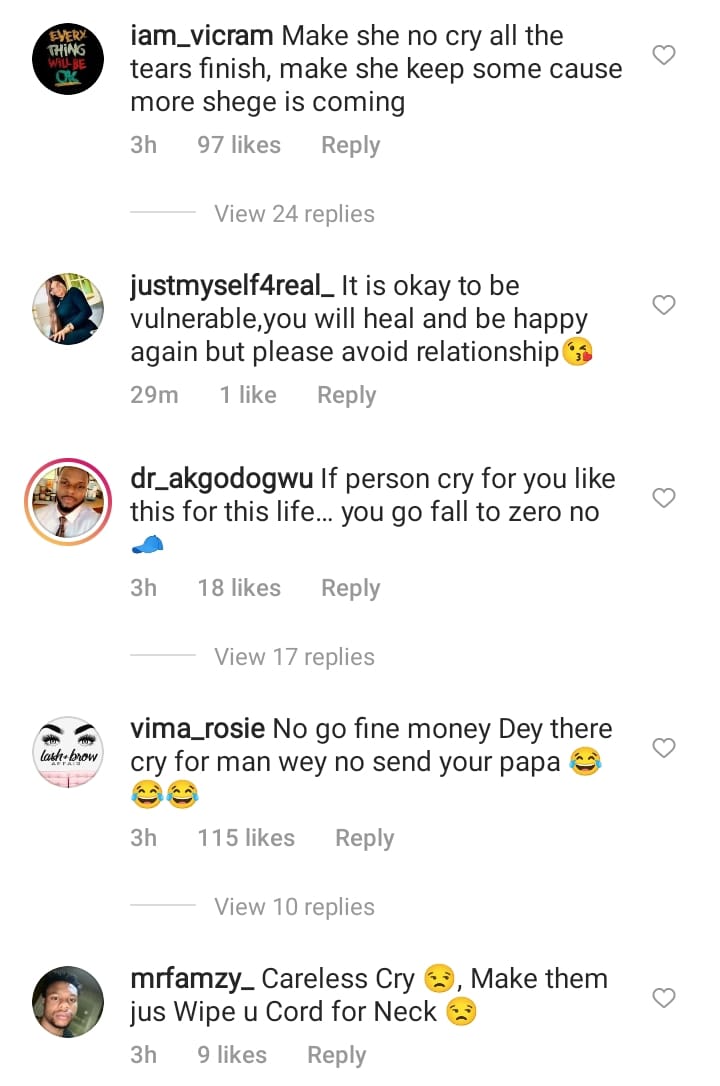Like iam_vicram's comment with heart icon

pos(664,55)
